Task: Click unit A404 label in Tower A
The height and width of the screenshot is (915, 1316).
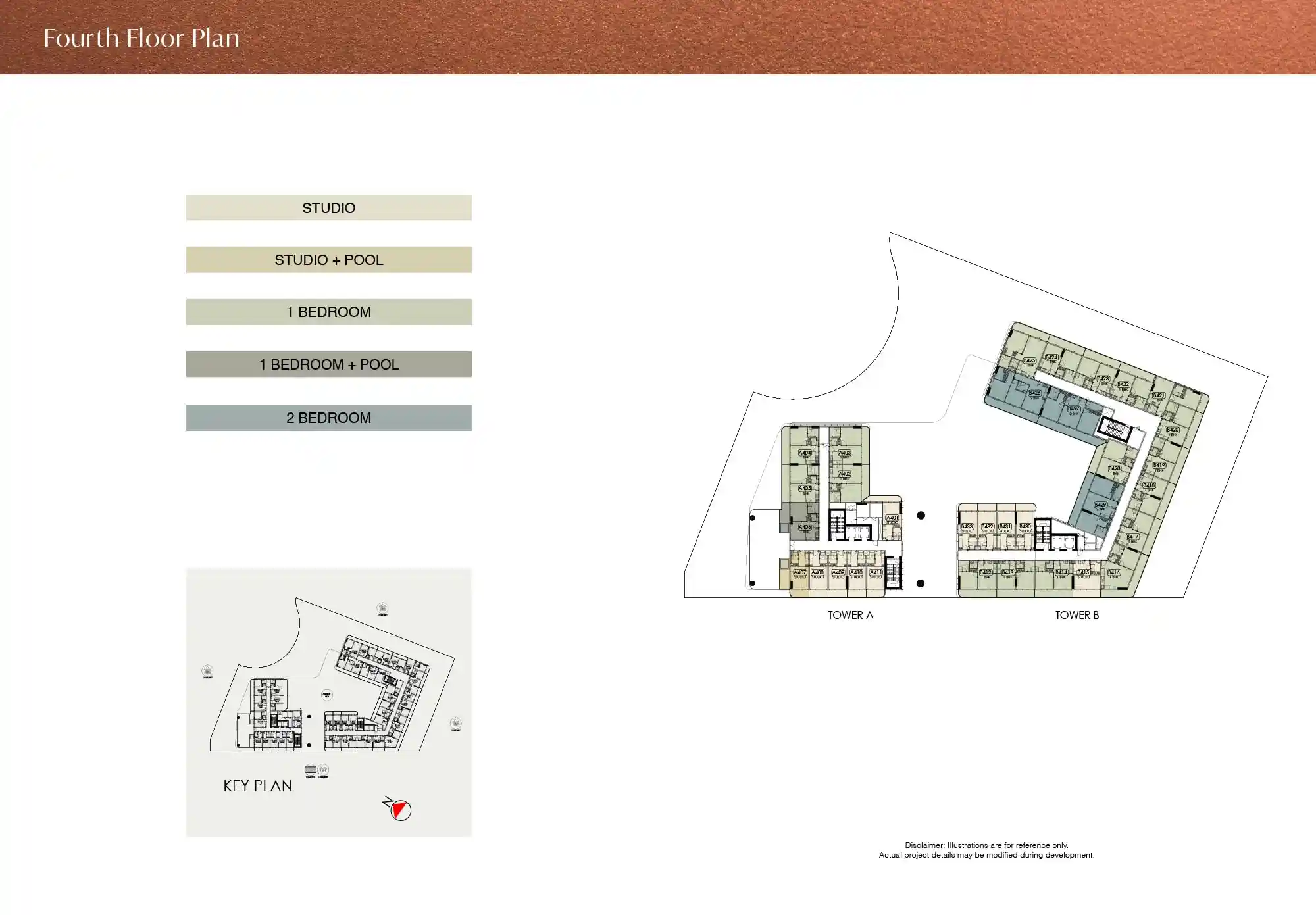Action: [x=805, y=453]
